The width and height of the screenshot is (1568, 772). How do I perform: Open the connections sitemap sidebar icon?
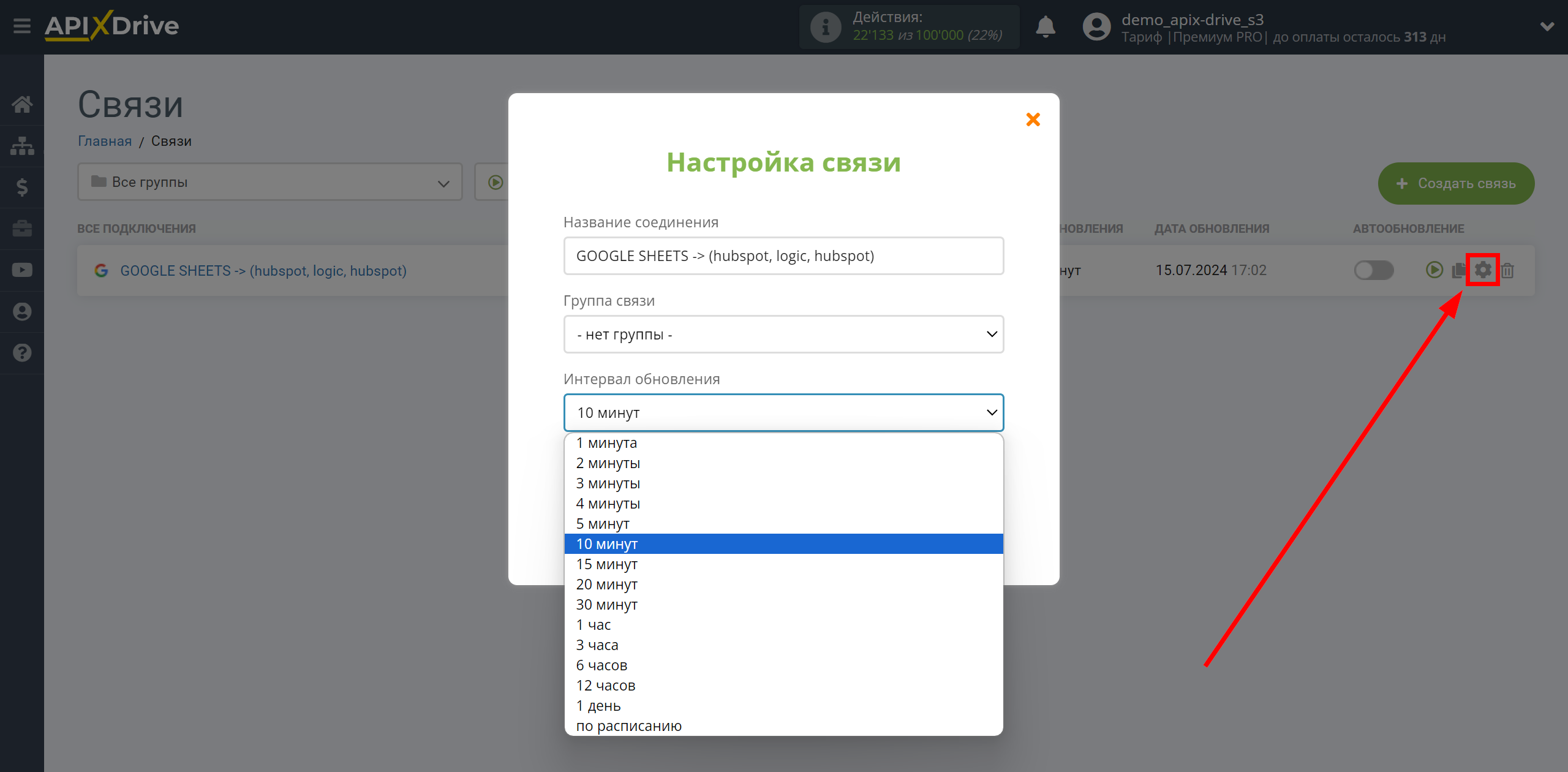pos(22,146)
